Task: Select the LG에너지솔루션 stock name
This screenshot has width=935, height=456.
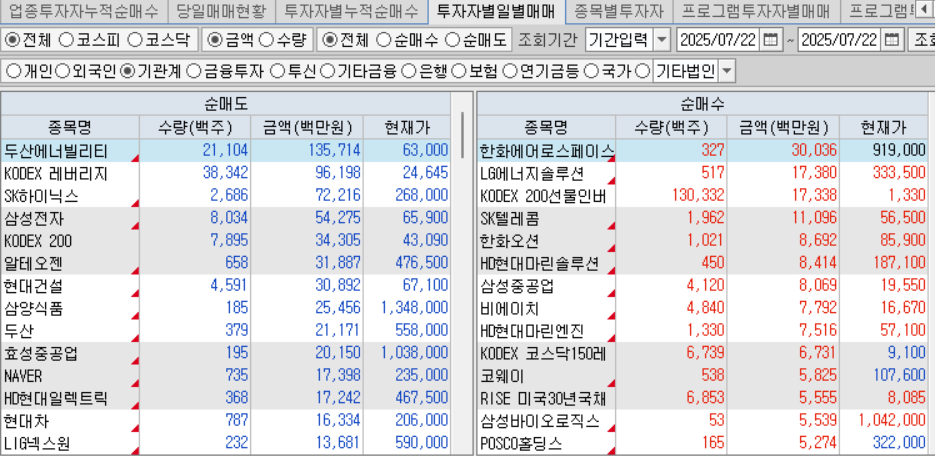Action: [x=532, y=173]
